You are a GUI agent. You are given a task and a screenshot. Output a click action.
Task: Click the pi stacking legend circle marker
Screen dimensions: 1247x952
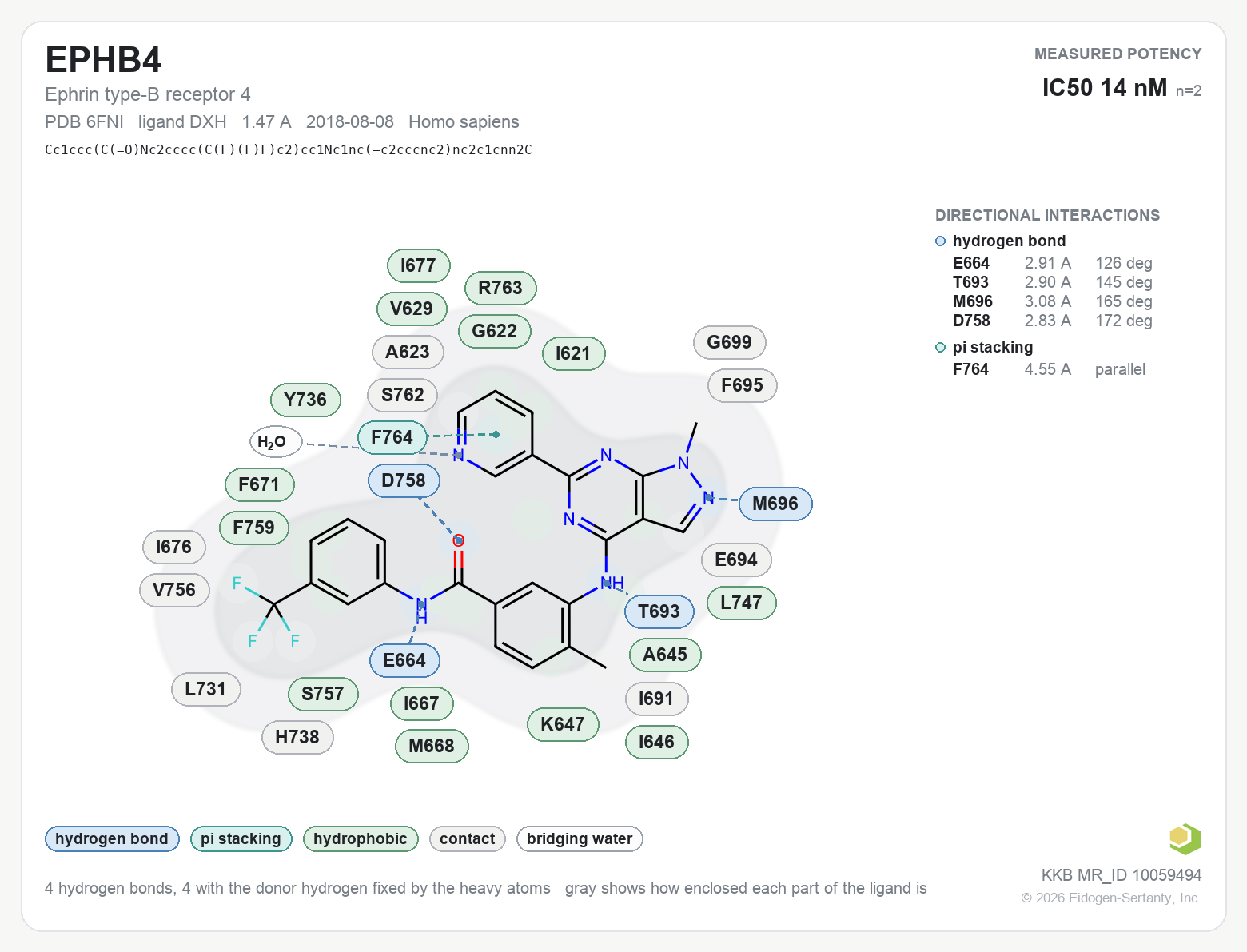click(940, 348)
